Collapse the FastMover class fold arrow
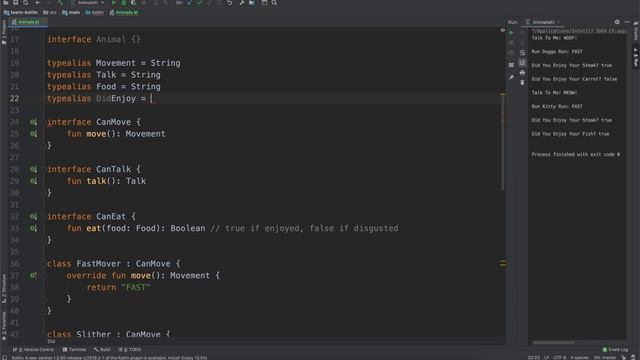640x360 pixels. (x=43, y=264)
